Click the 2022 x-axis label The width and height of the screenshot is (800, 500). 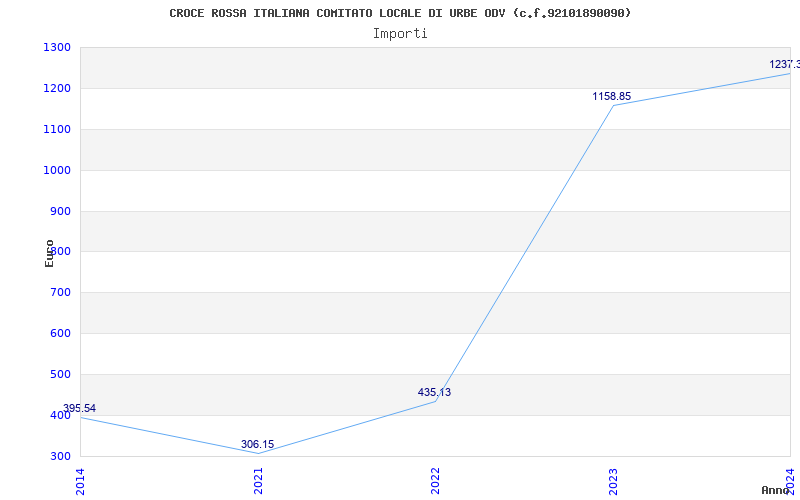tap(435, 482)
